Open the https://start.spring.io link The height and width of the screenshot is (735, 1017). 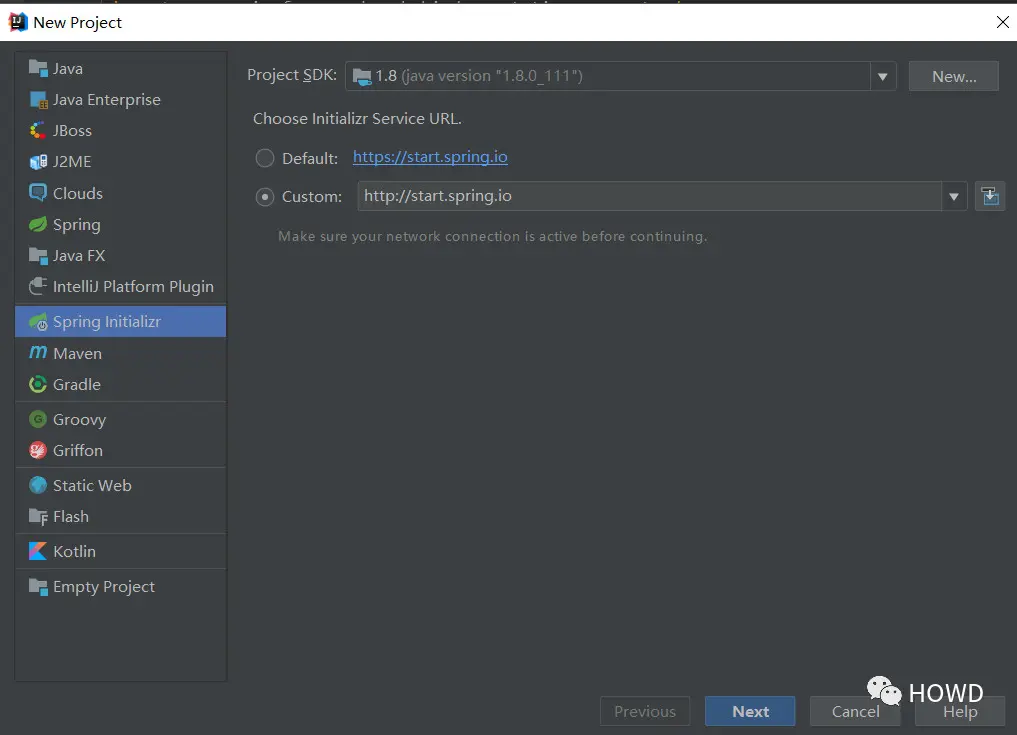(x=430, y=157)
